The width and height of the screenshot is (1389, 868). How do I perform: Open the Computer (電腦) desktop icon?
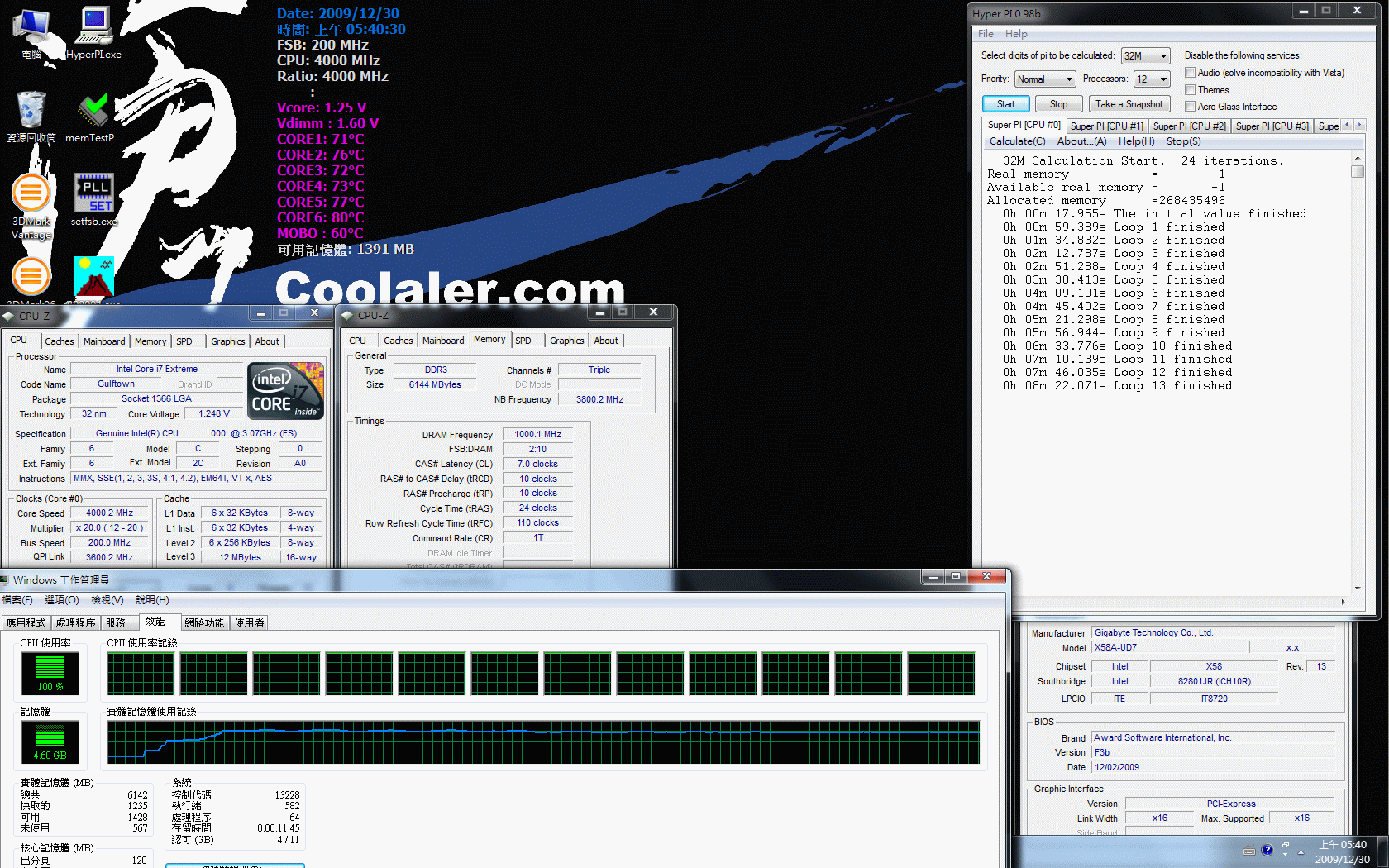tap(31, 33)
